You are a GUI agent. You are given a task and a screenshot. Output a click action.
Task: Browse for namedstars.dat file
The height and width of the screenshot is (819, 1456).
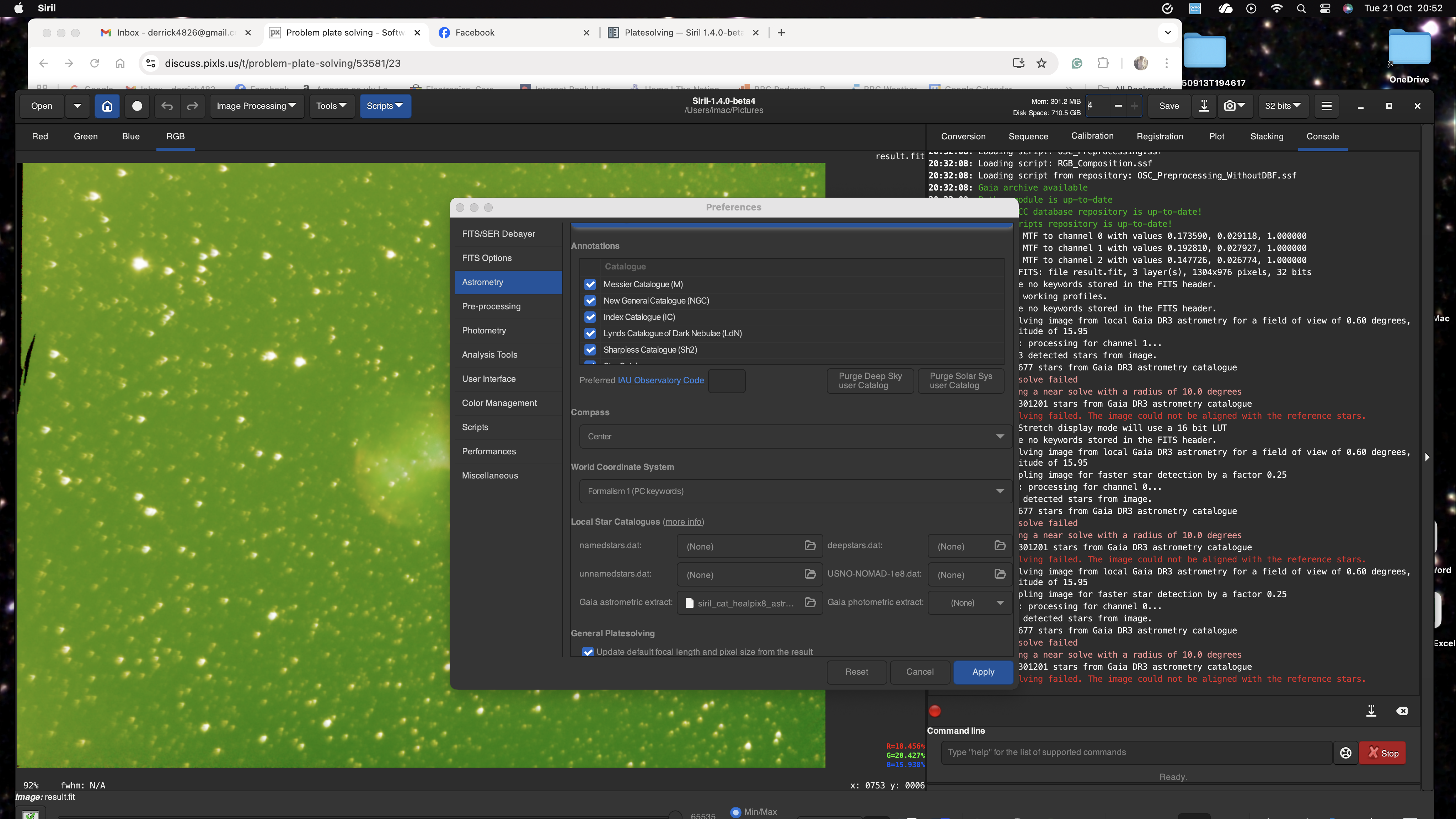tap(810, 545)
